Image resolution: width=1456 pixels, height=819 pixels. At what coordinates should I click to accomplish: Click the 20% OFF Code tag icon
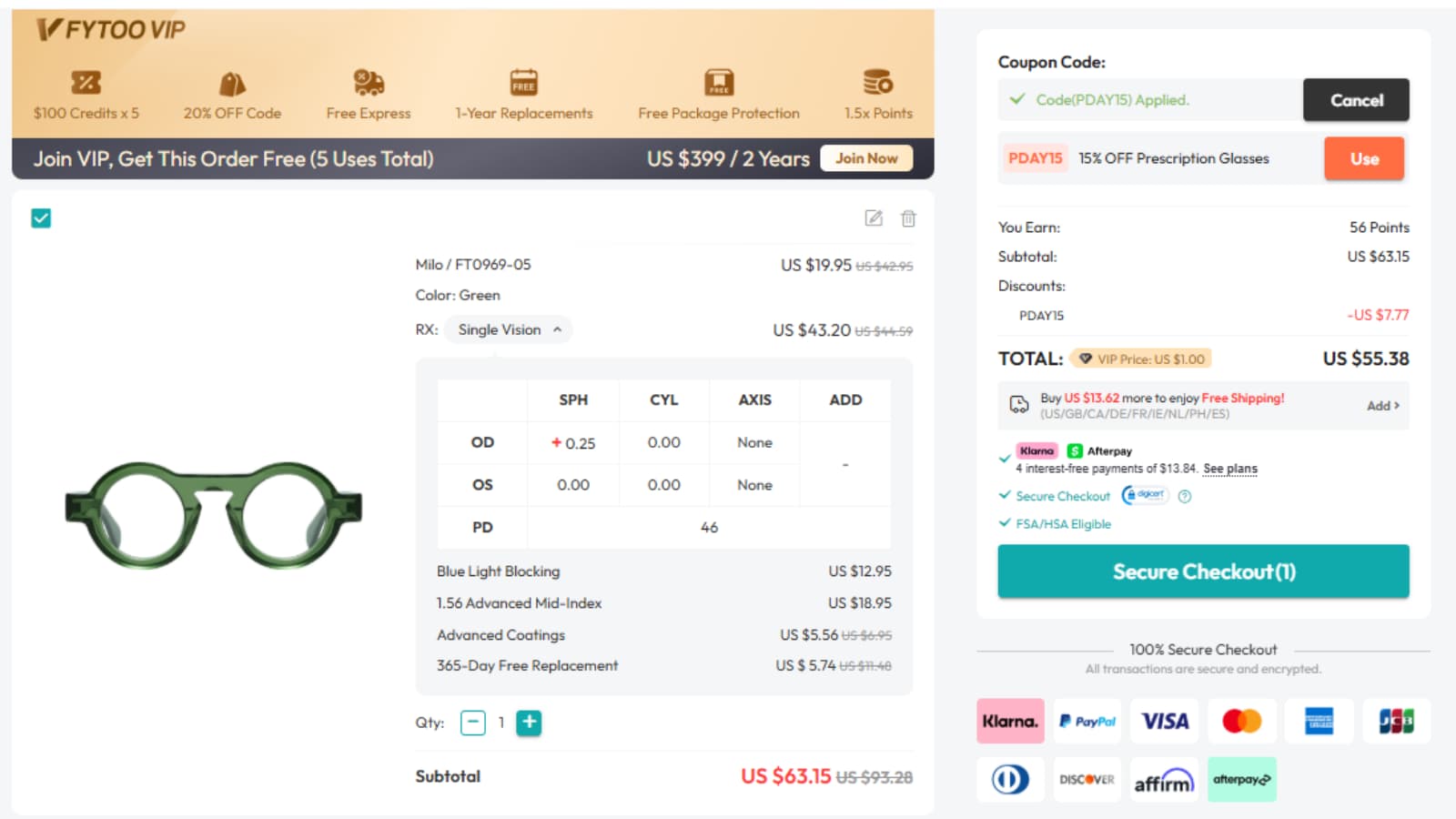pos(232,84)
